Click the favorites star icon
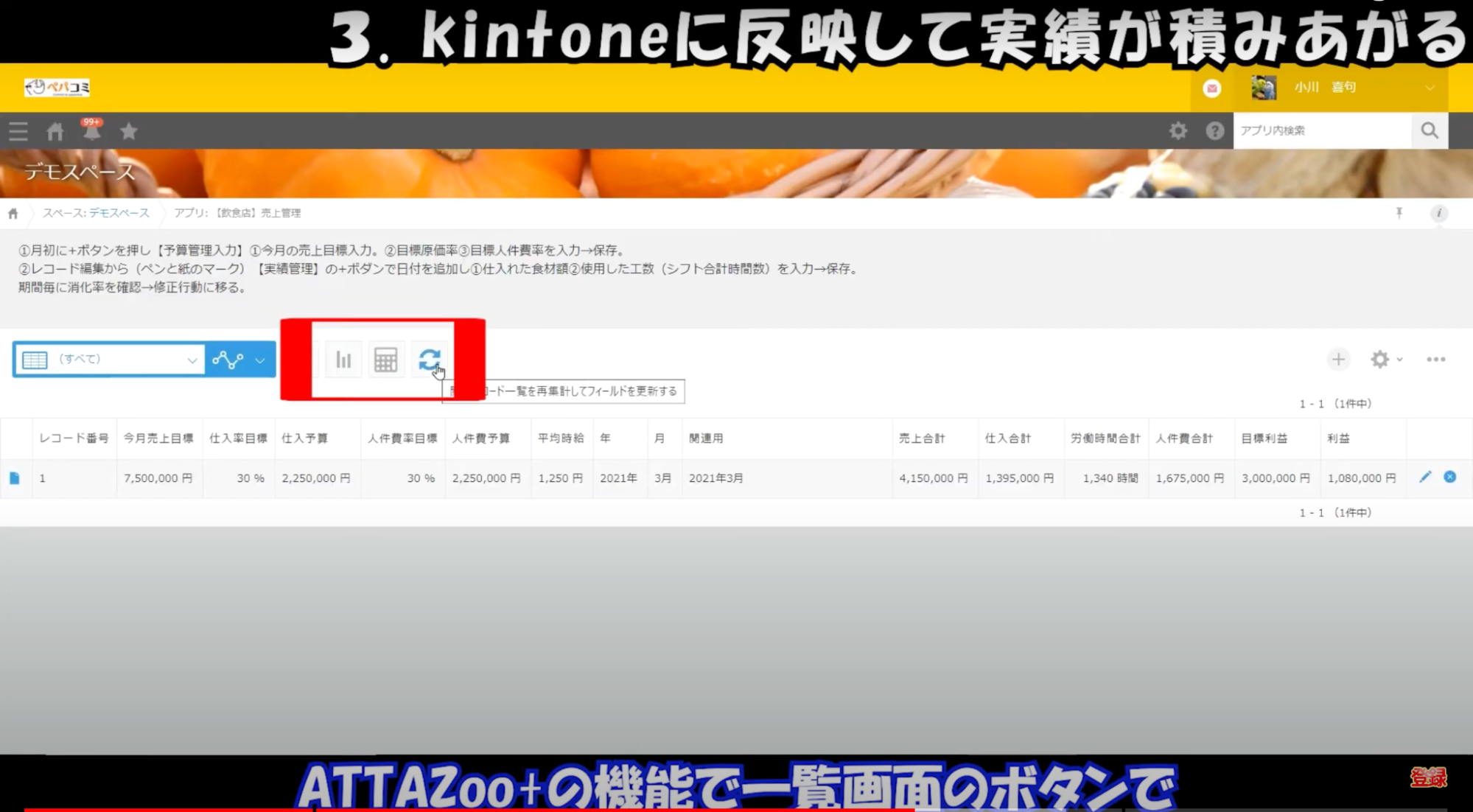The height and width of the screenshot is (812, 1473). tap(129, 132)
